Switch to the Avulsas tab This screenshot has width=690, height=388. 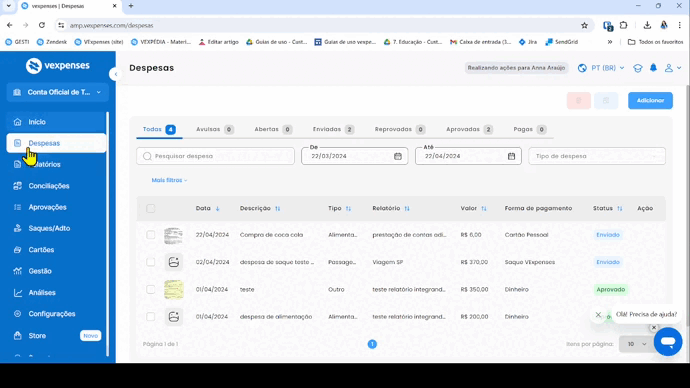215,129
